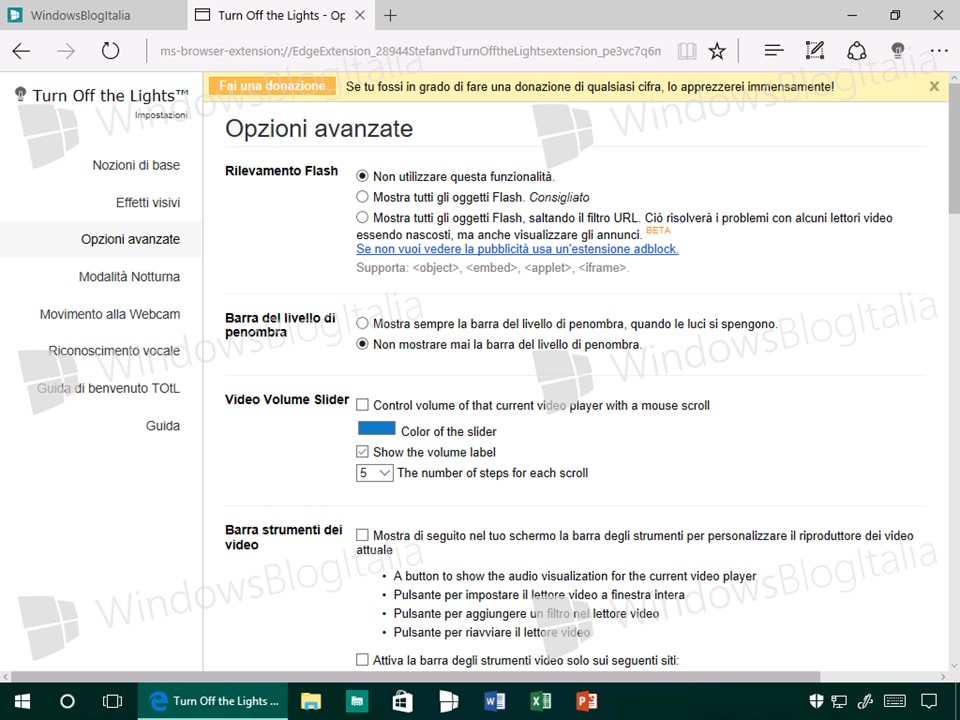Viewport: 960px width, 720px height.
Task: Open 'Effetti visivi' settings section
Action: [148, 203]
